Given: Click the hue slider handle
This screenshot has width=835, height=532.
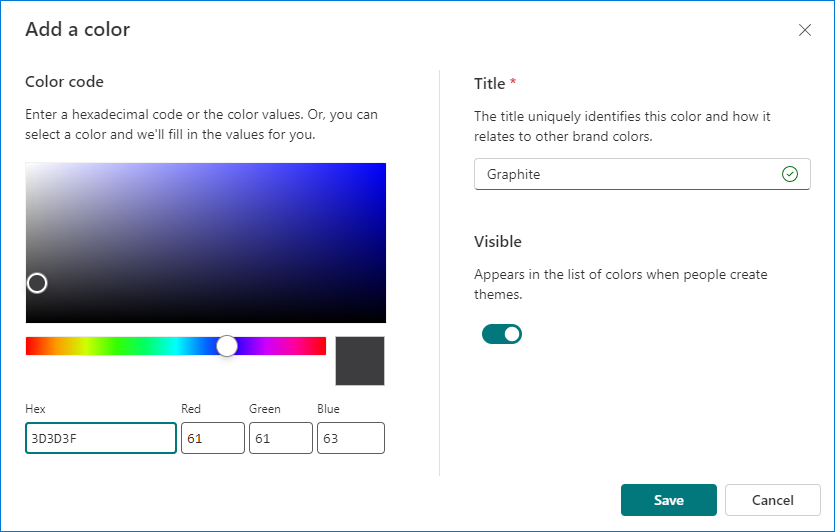Looking at the screenshot, I should tap(227, 346).
